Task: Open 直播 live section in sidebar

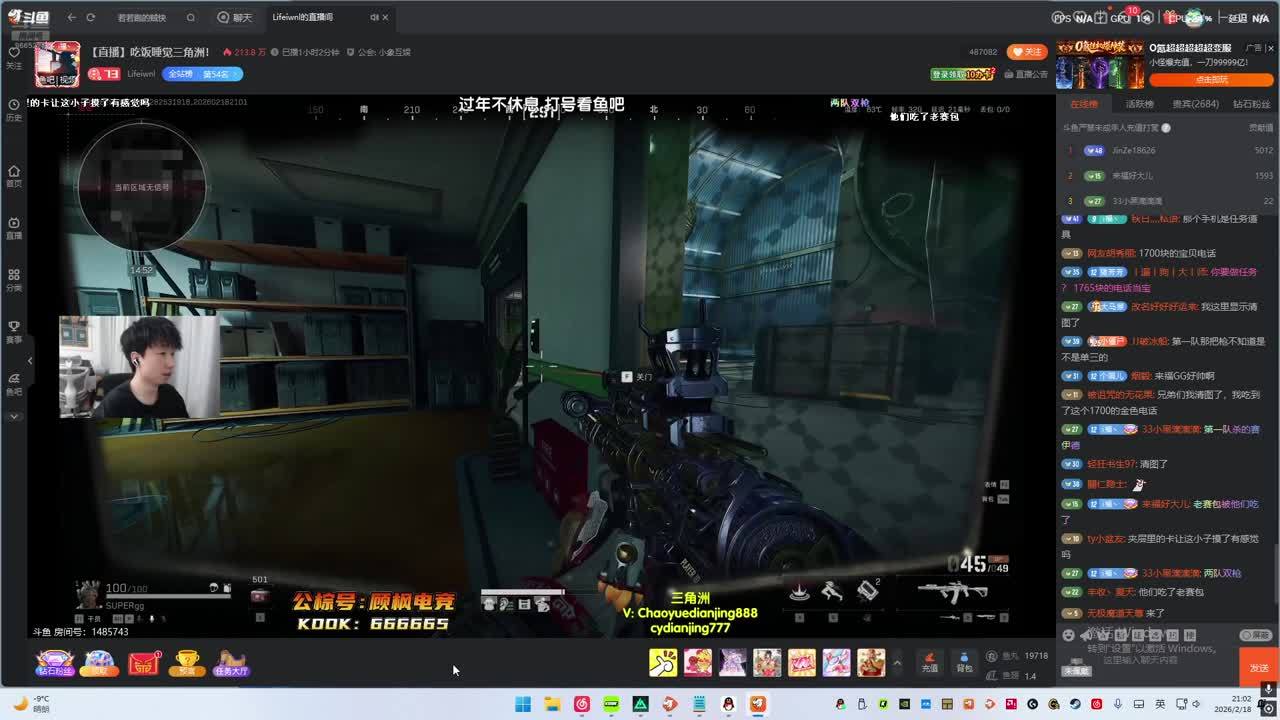Action: (14, 228)
